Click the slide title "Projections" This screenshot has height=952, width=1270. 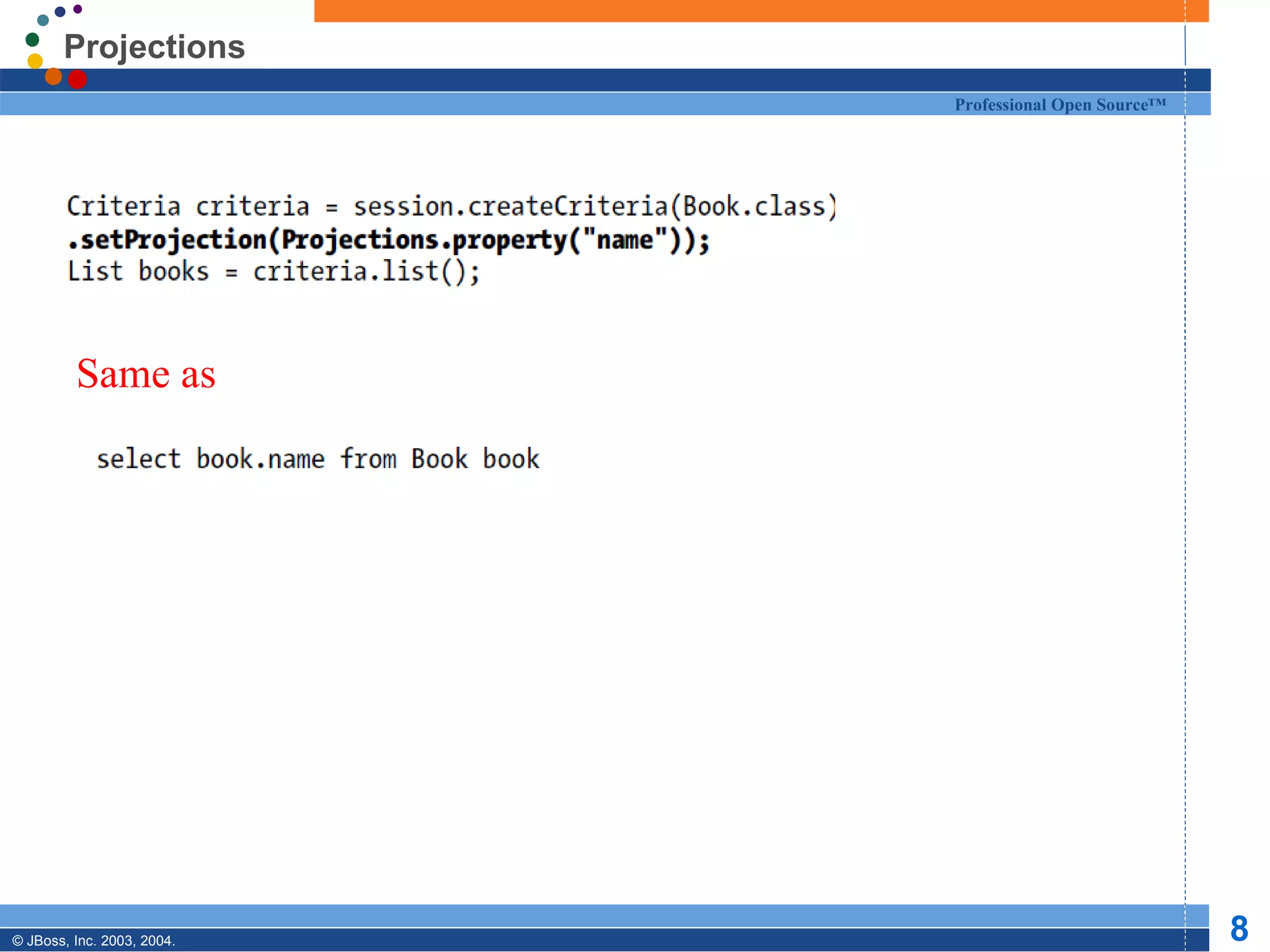[154, 47]
